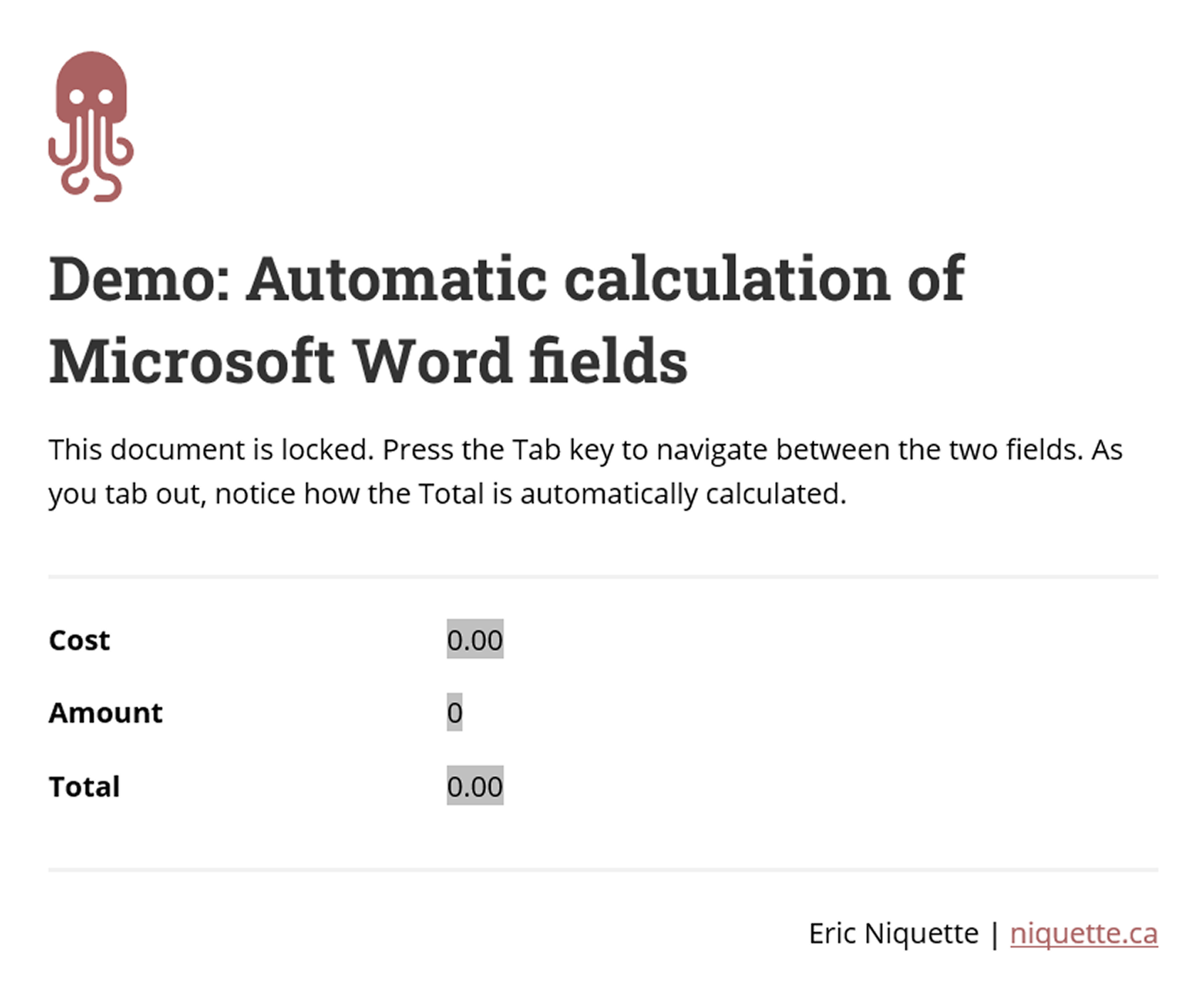1204x993 pixels.
Task: Click the author name Eric Niquette
Action: click(893, 933)
